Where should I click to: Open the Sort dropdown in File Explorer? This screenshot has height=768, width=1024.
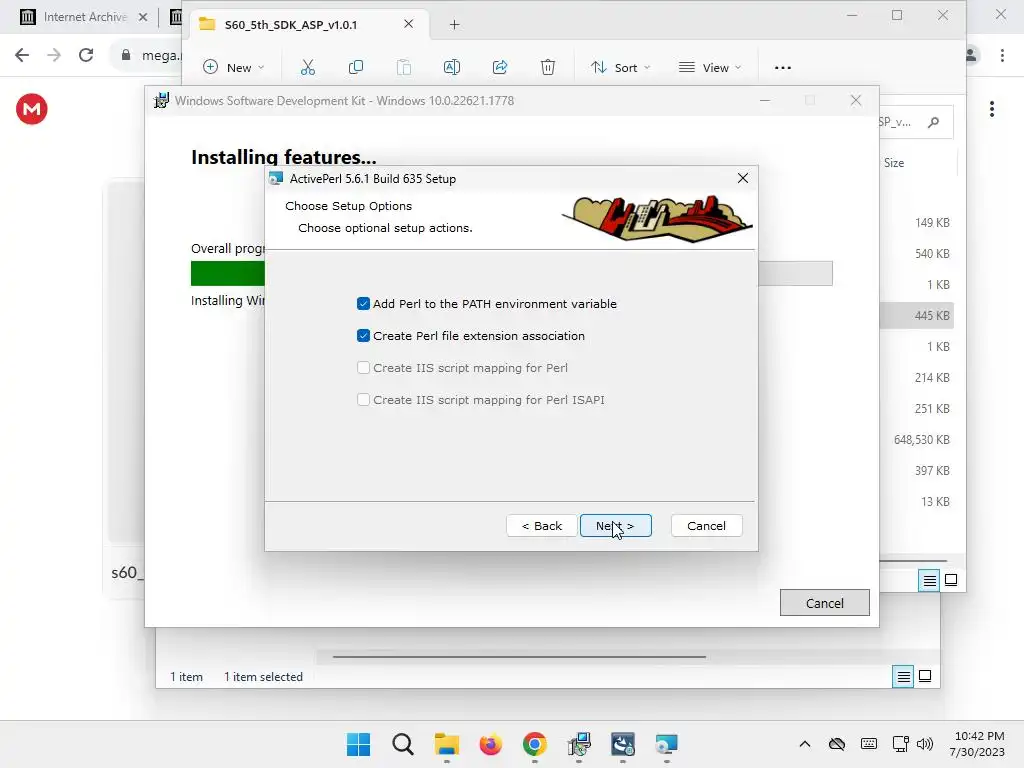click(x=620, y=67)
